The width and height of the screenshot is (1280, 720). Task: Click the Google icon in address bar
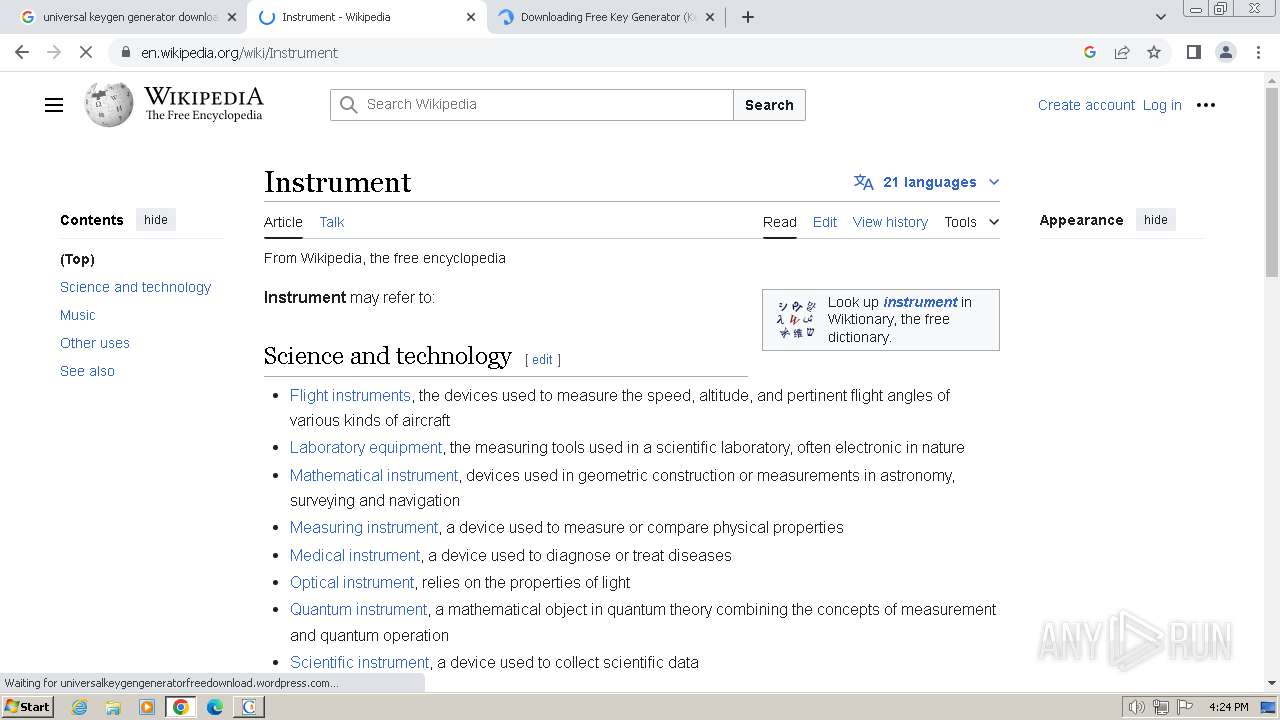click(1090, 52)
